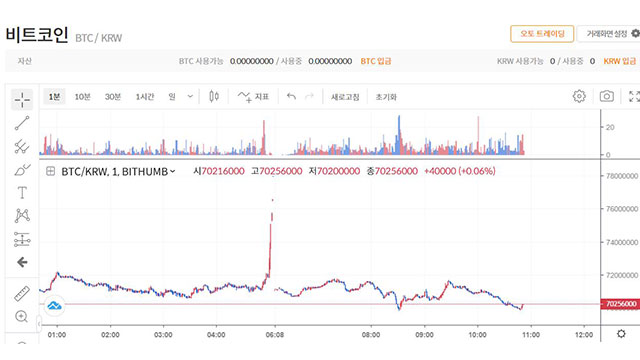Open the pattern drawing tool
This screenshot has height=360, width=640.
(22, 216)
